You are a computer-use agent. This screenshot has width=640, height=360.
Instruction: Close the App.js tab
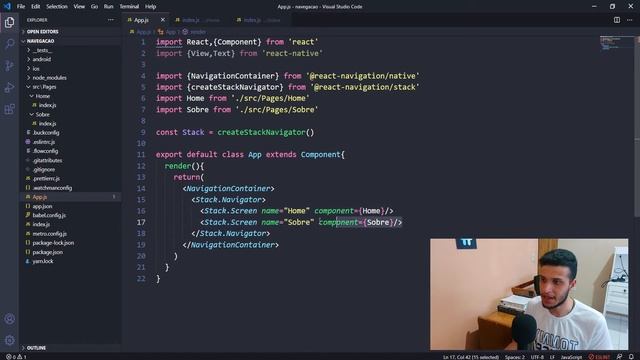[163, 20]
